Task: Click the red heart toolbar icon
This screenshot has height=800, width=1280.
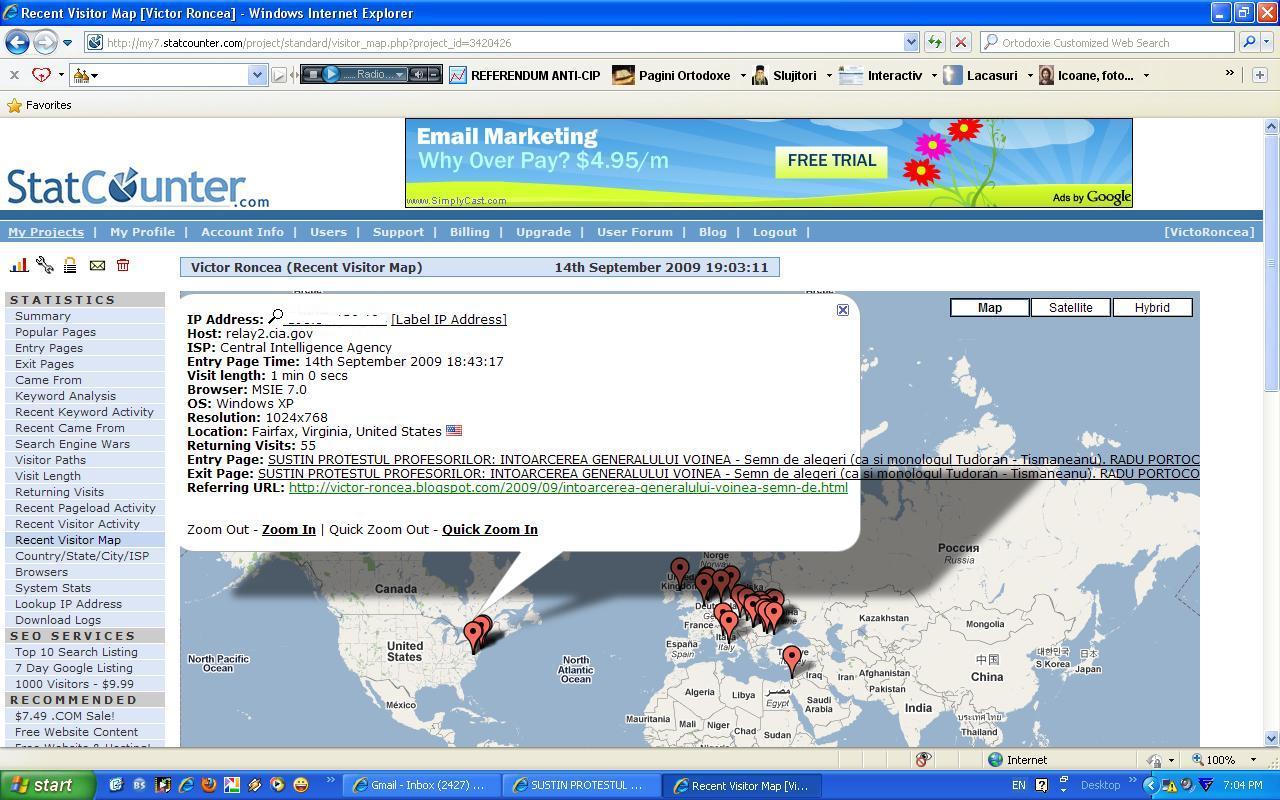Action: pos(41,75)
